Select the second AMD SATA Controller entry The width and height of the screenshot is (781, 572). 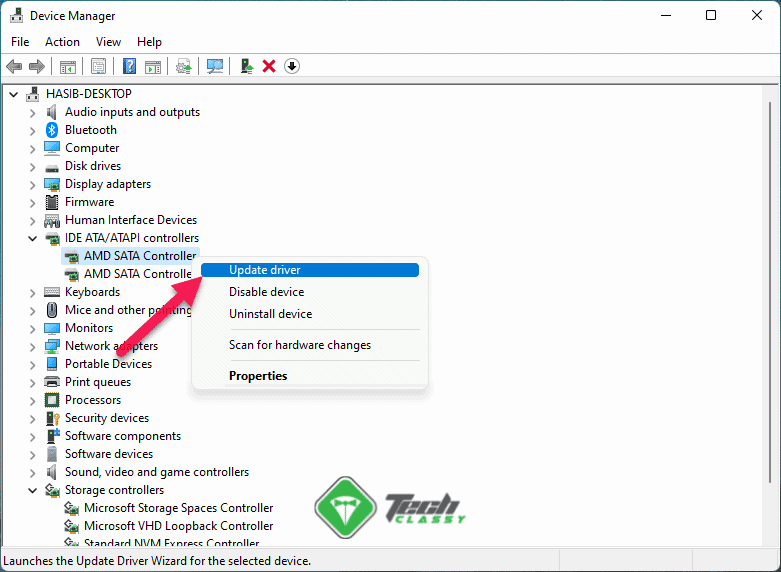click(128, 274)
